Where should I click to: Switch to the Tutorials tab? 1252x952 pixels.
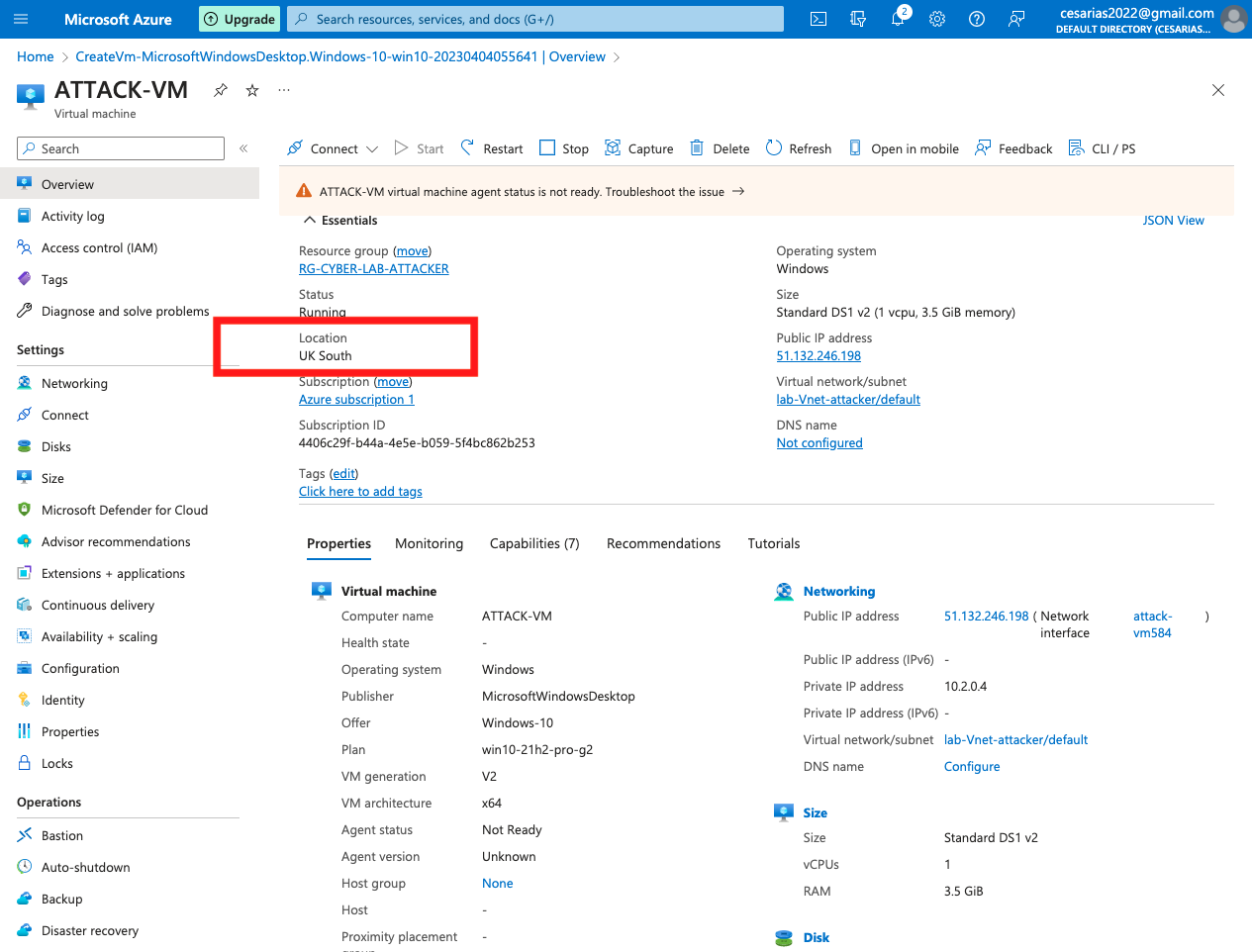[x=774, y=543]
